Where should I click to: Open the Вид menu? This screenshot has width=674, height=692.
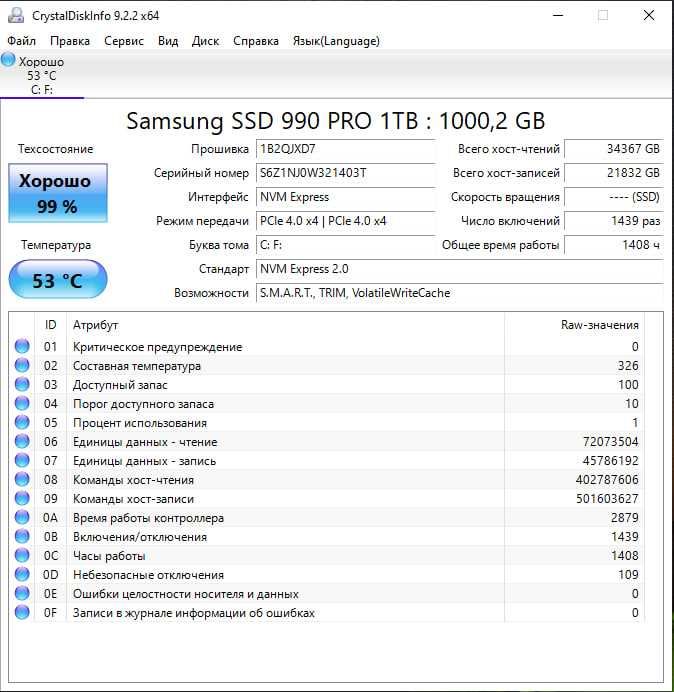point(168,41)
